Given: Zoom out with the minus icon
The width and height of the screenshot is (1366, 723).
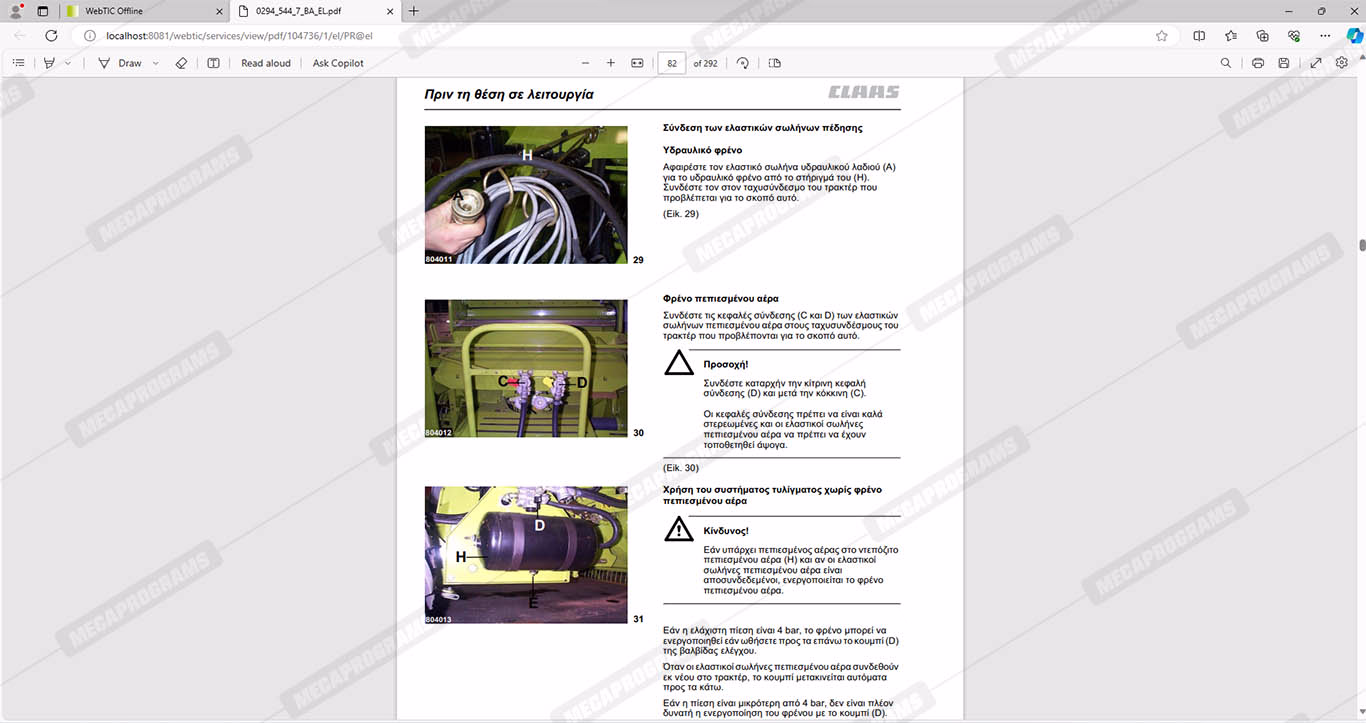Looking at the screenshot, I should (x=585, y=63).
